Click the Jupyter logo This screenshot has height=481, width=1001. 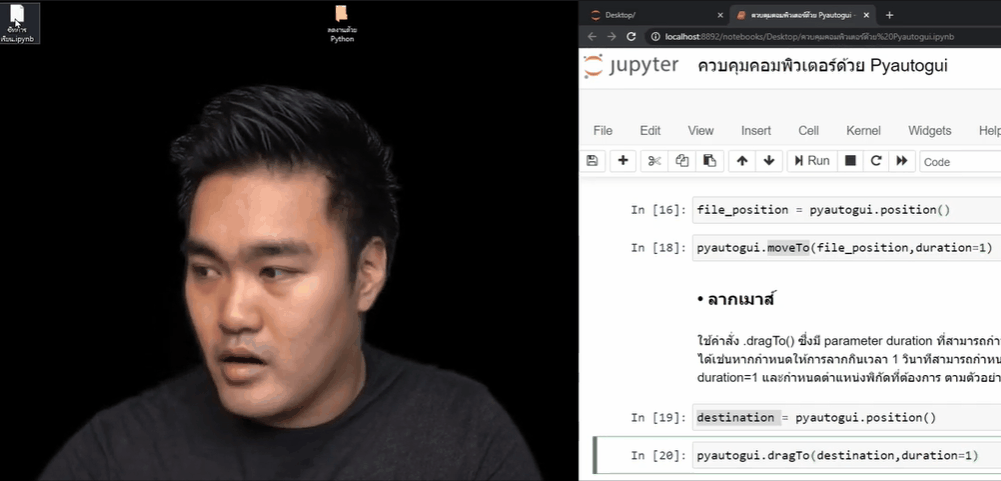tap(631, 66)
